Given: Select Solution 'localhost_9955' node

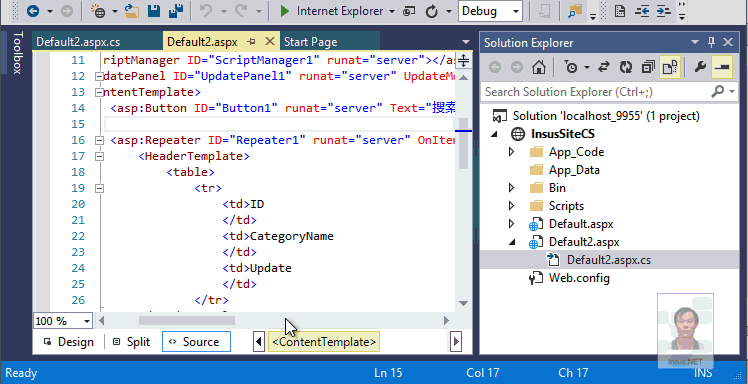Looking at the screenshot, I should pyautogui.click(x=606, y=116).
